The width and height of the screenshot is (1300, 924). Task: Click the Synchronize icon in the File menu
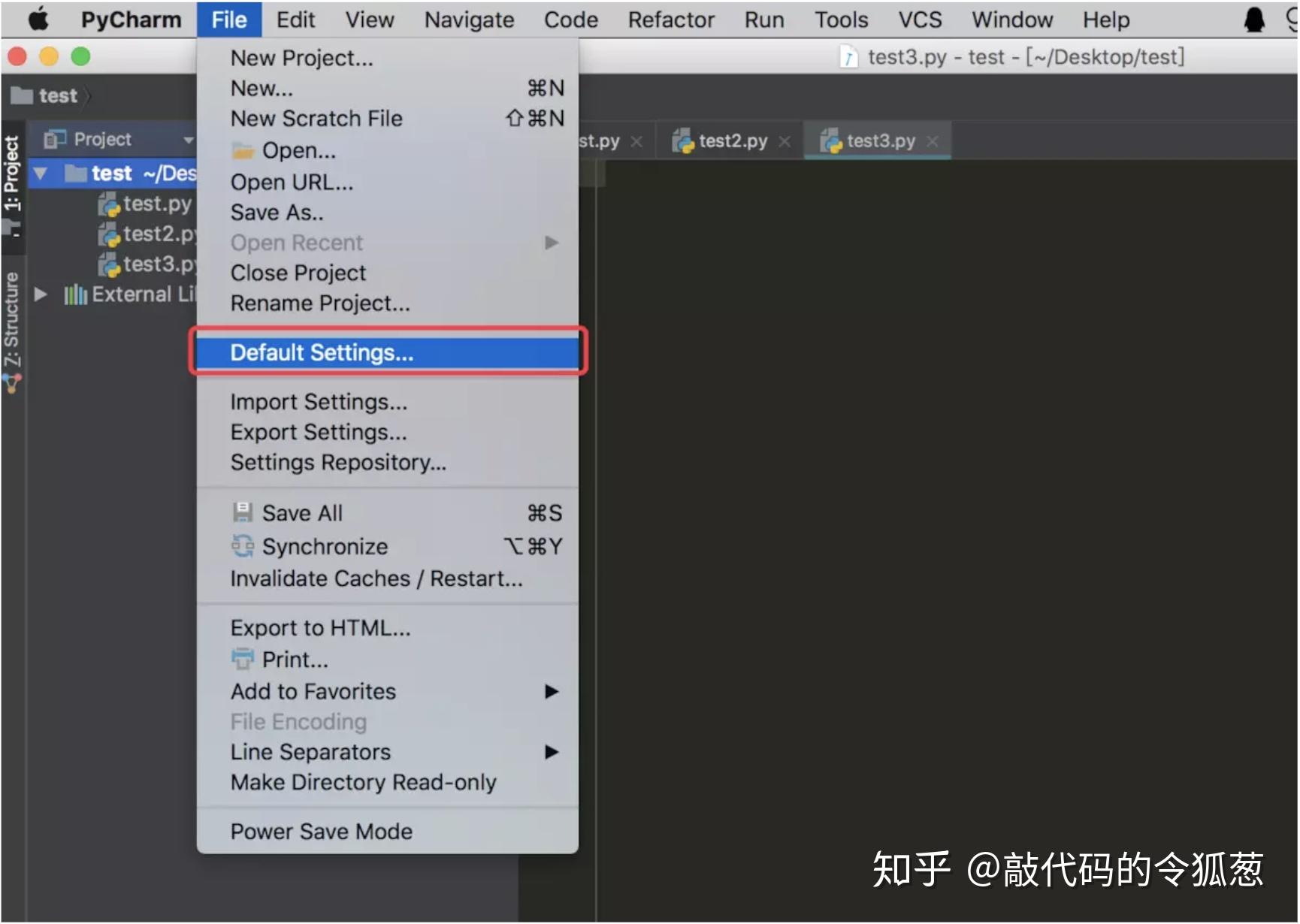point(242,546)
